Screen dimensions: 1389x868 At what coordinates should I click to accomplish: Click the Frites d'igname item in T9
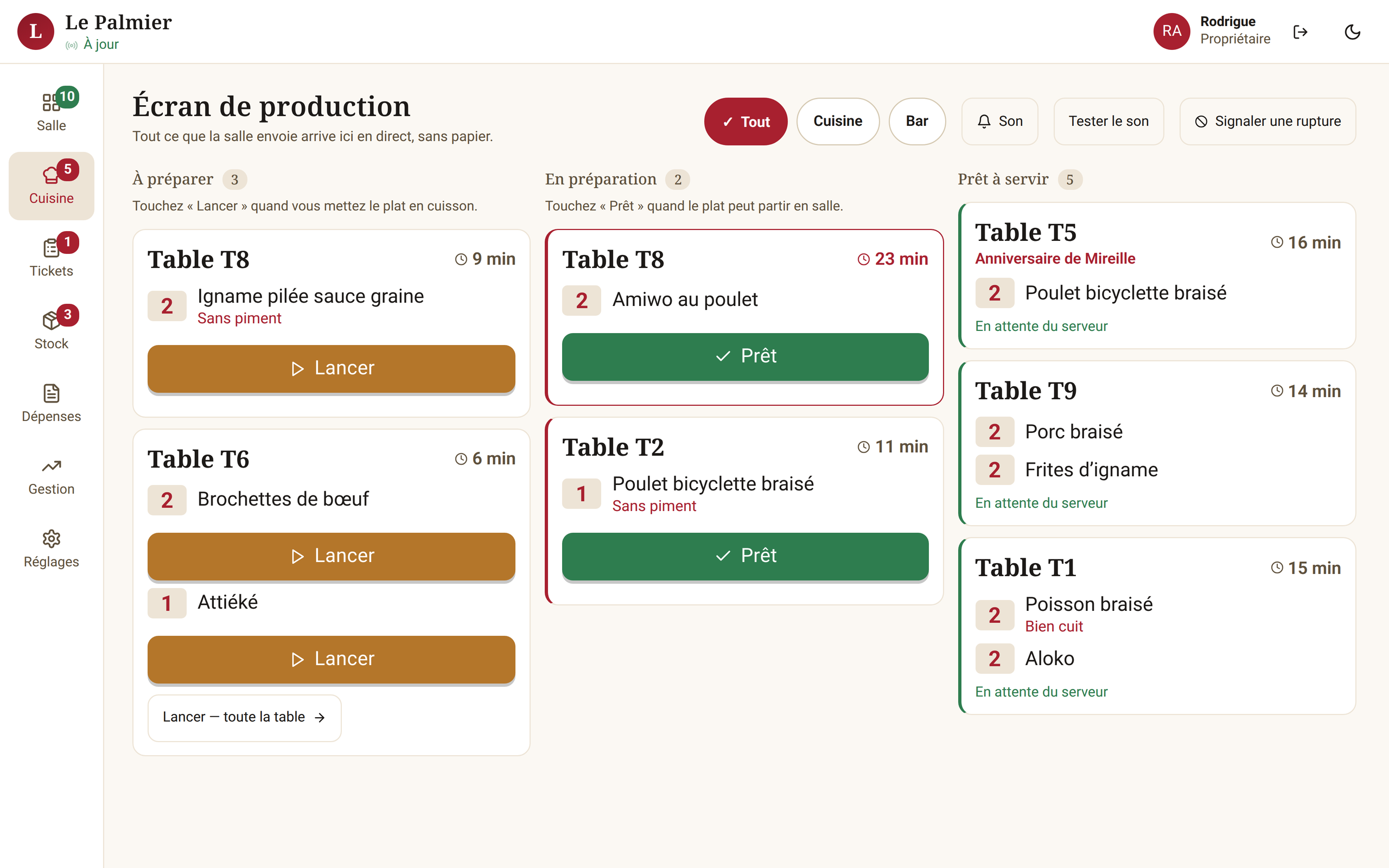coord(1091,470)
